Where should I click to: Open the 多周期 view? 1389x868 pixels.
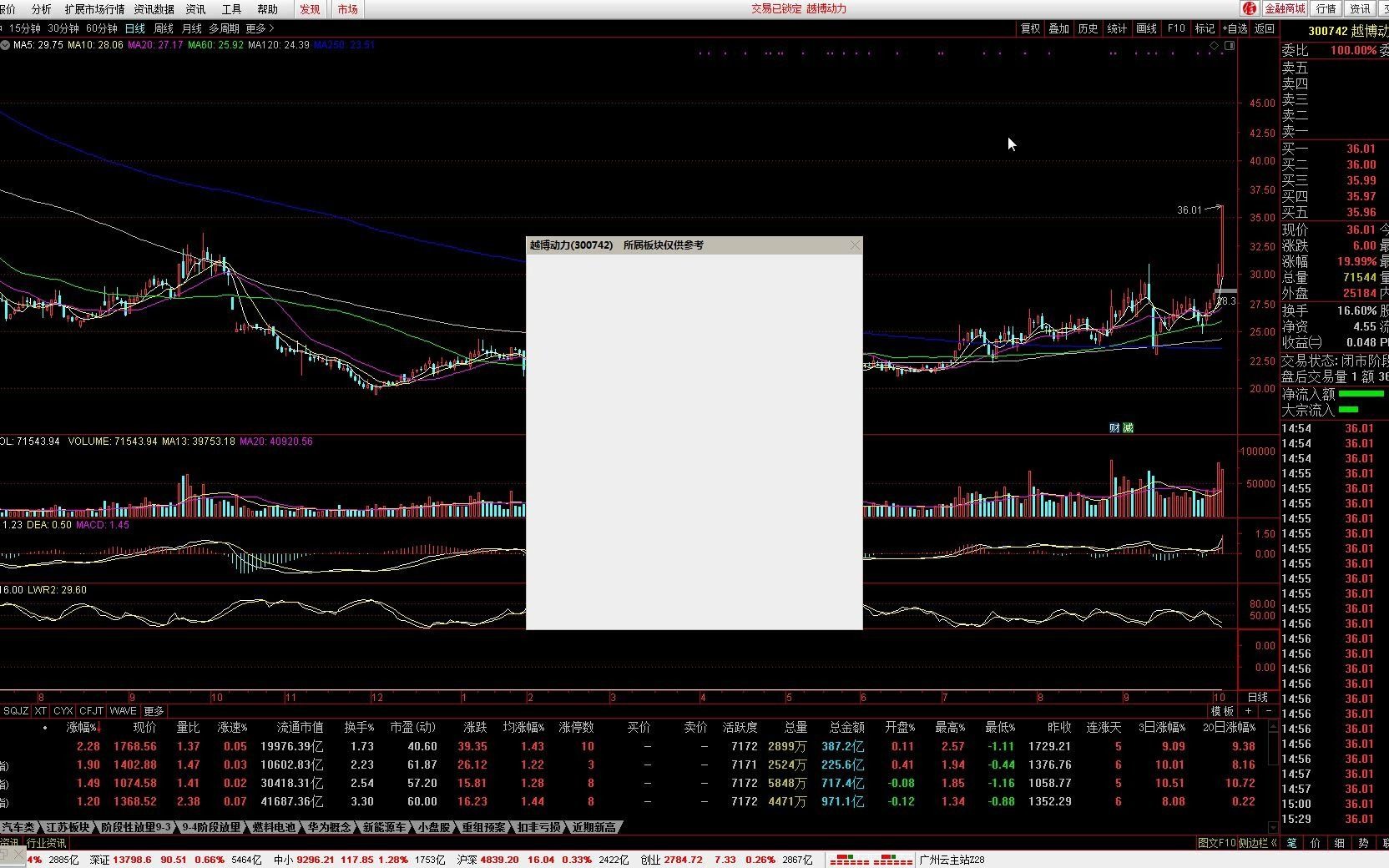click(x=224, y=28)
